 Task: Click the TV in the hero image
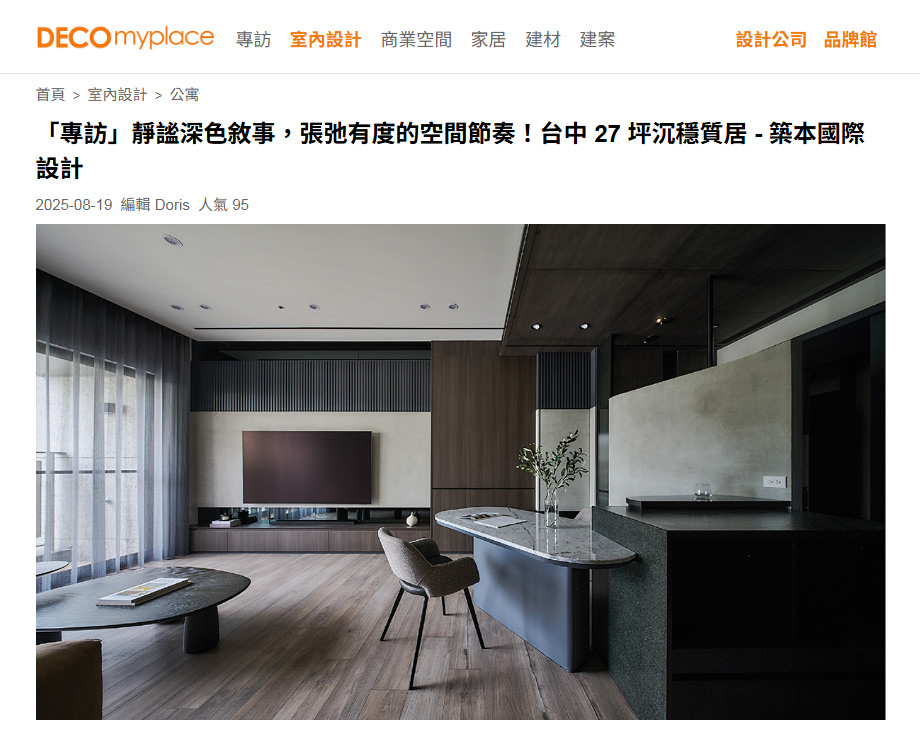coord(307,468)
